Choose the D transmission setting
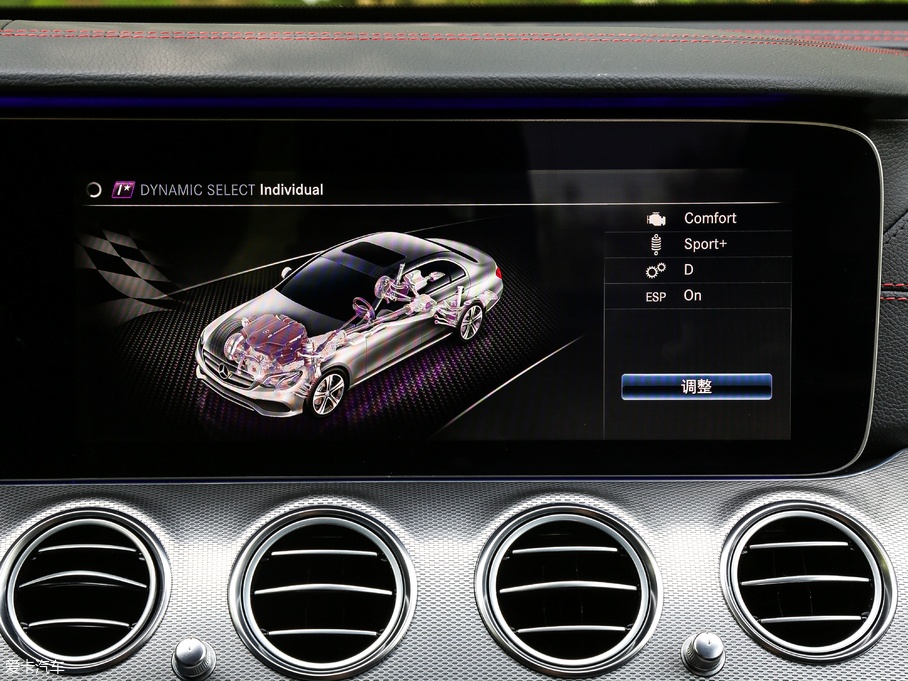This screenshot has width=908, height=681. pos(689,270)
